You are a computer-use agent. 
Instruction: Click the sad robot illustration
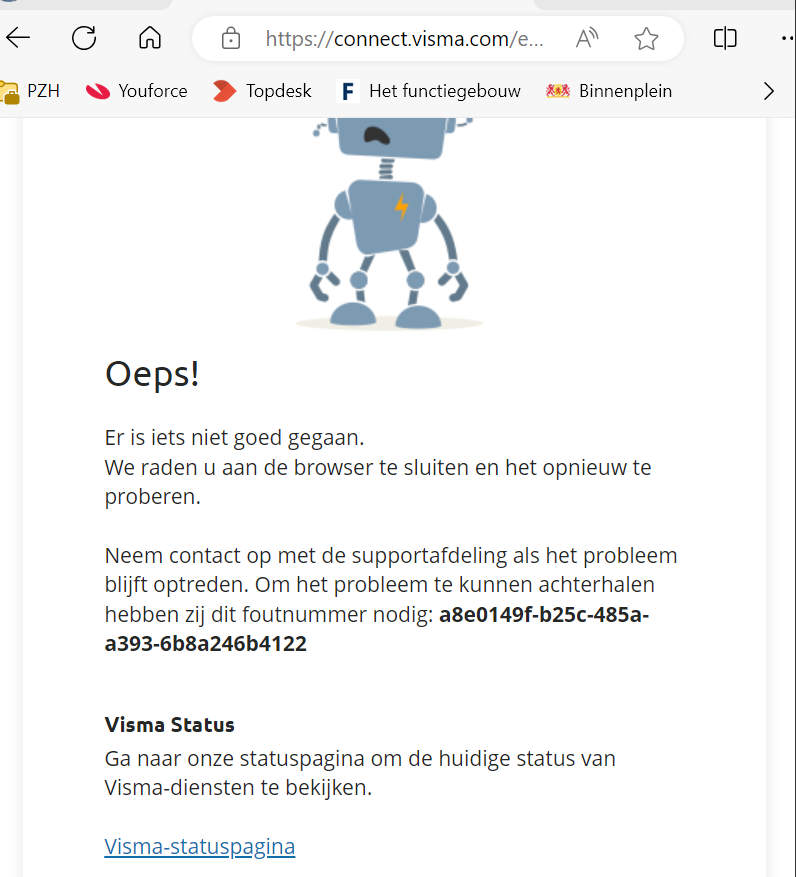(x=389, y=223)
